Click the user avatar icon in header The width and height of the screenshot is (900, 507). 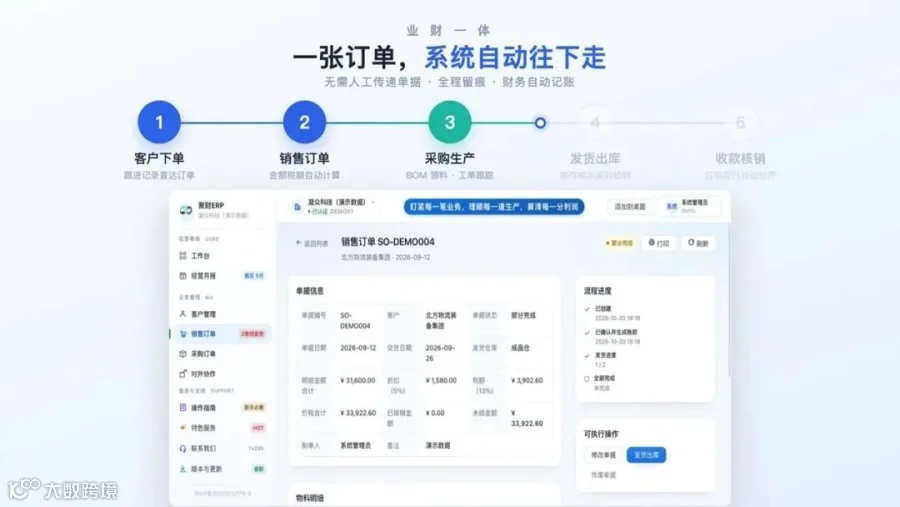(672, 207)
